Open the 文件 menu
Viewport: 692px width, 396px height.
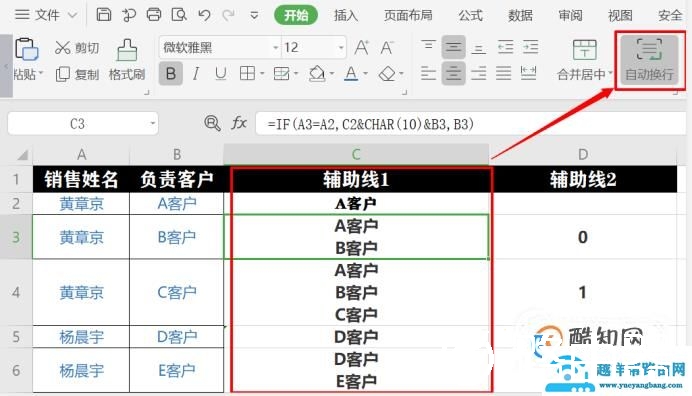coord(46,15)
